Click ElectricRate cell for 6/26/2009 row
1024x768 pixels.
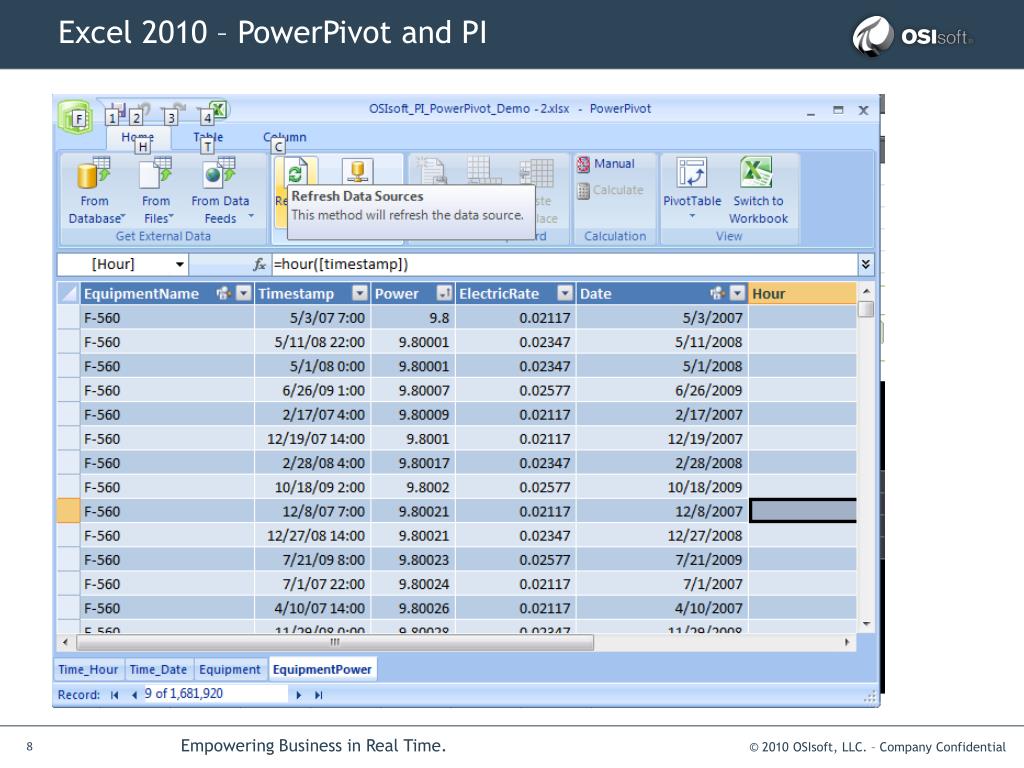tap(516, 391)
